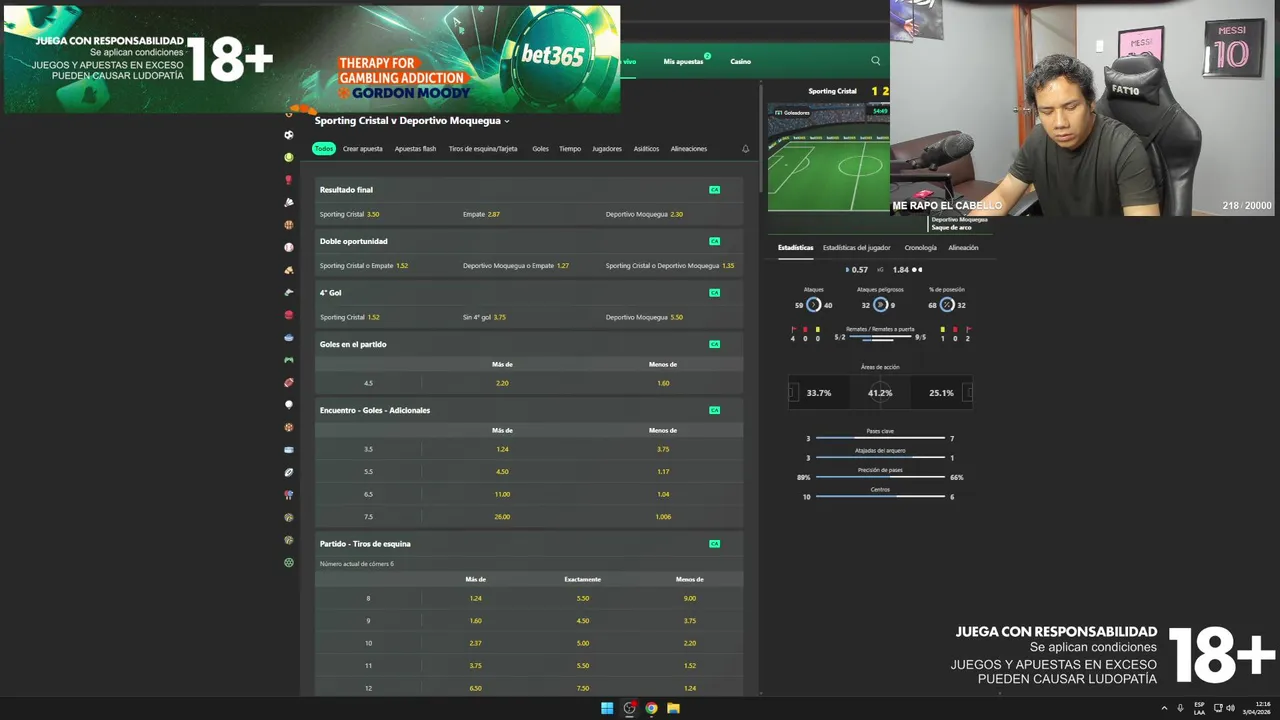Switch to Estadísticas del jugador stats tab
Screen dimensions: 1280x720
tap(857, 248)
